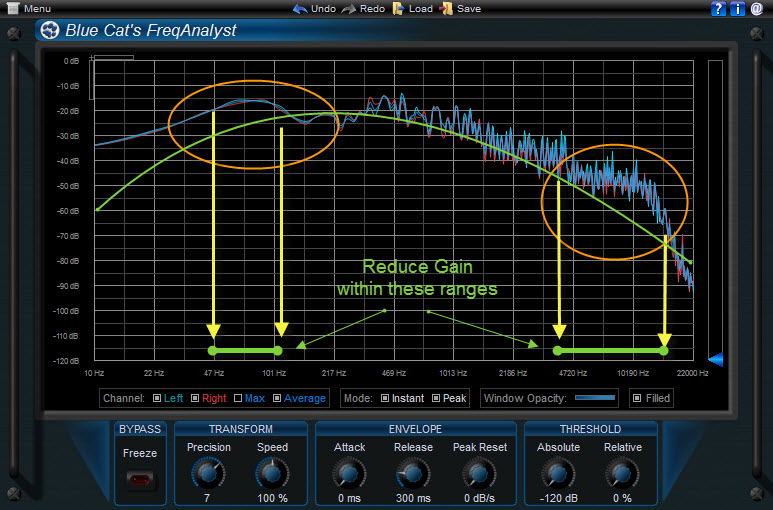773x510 pixels.
Task: Open the Menu at top left
Action: click(x=29, y=8)
